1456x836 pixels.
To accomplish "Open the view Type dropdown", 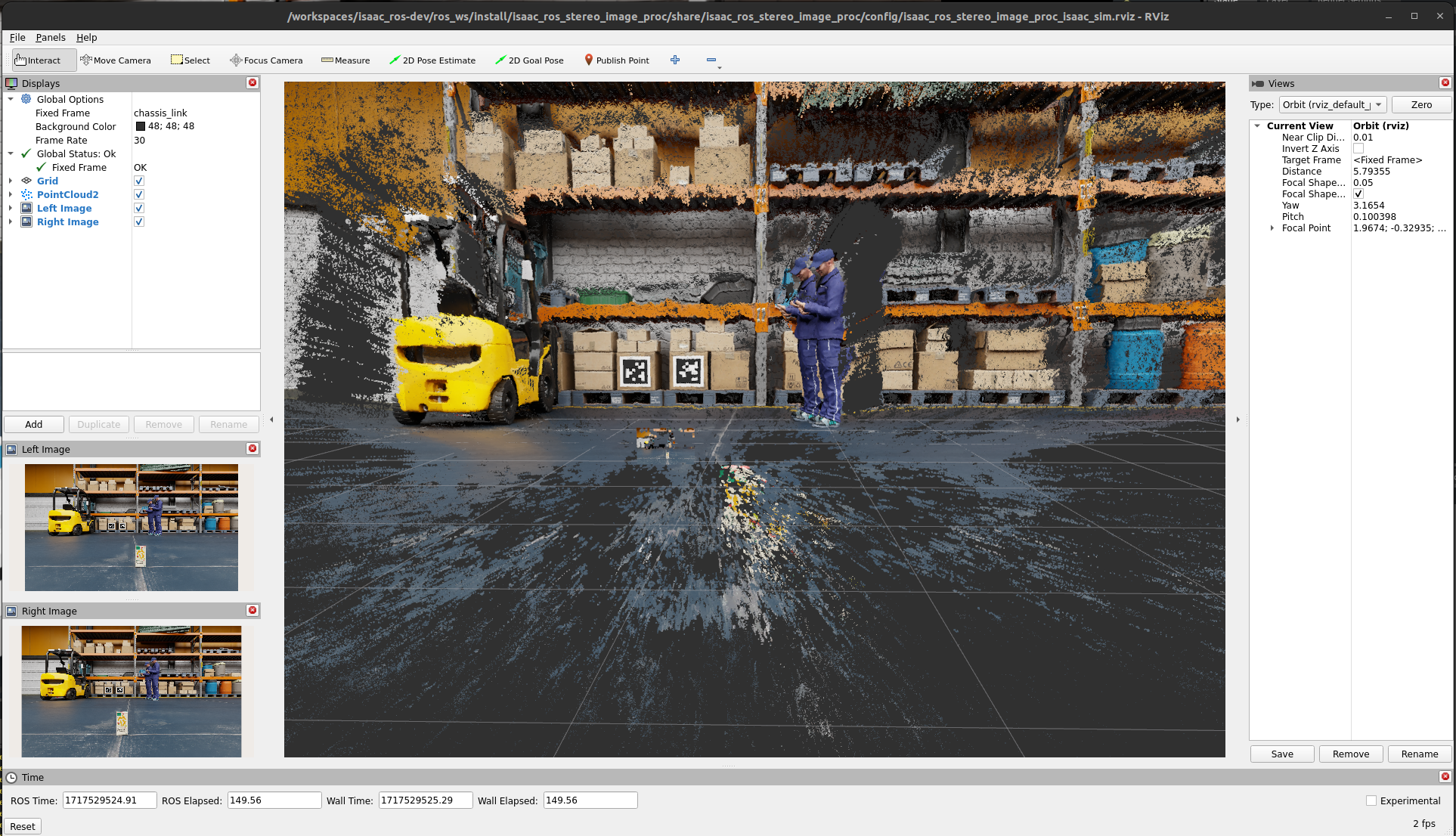I will tap(1332, 104).
